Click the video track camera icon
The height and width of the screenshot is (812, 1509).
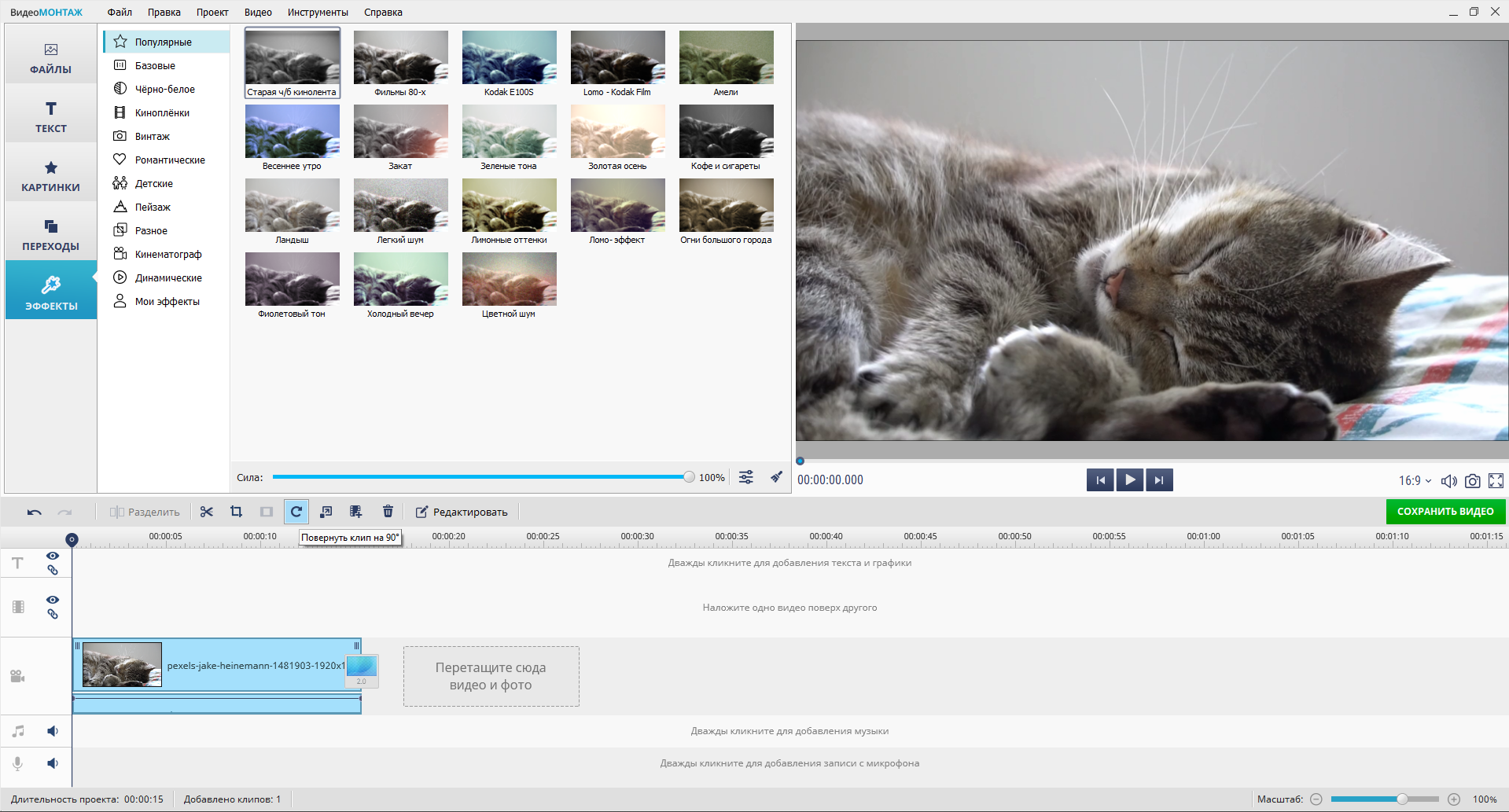18,677
